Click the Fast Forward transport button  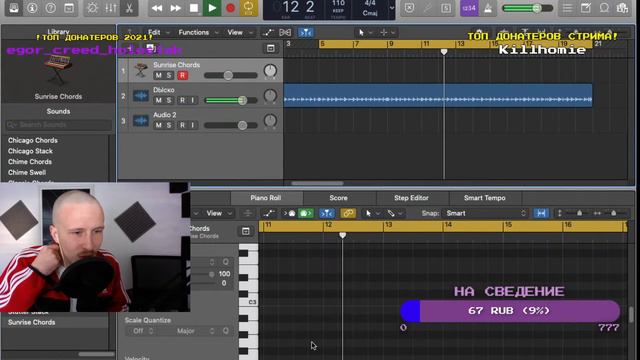click(176, 8)
